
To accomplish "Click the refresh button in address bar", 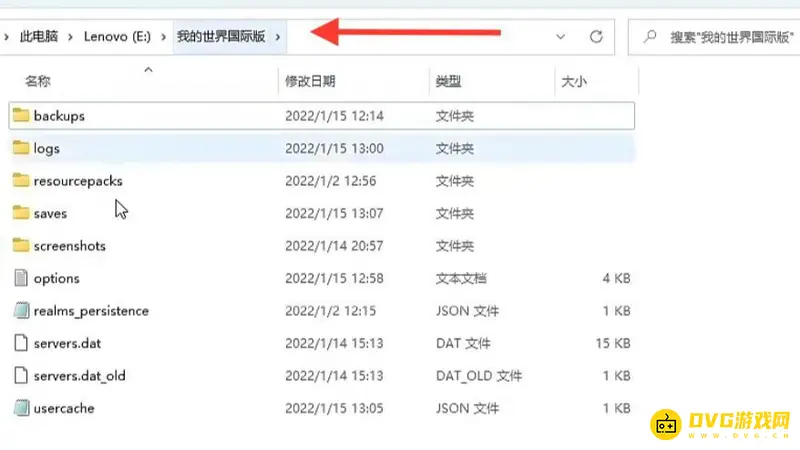I will (x=596, y=37).
